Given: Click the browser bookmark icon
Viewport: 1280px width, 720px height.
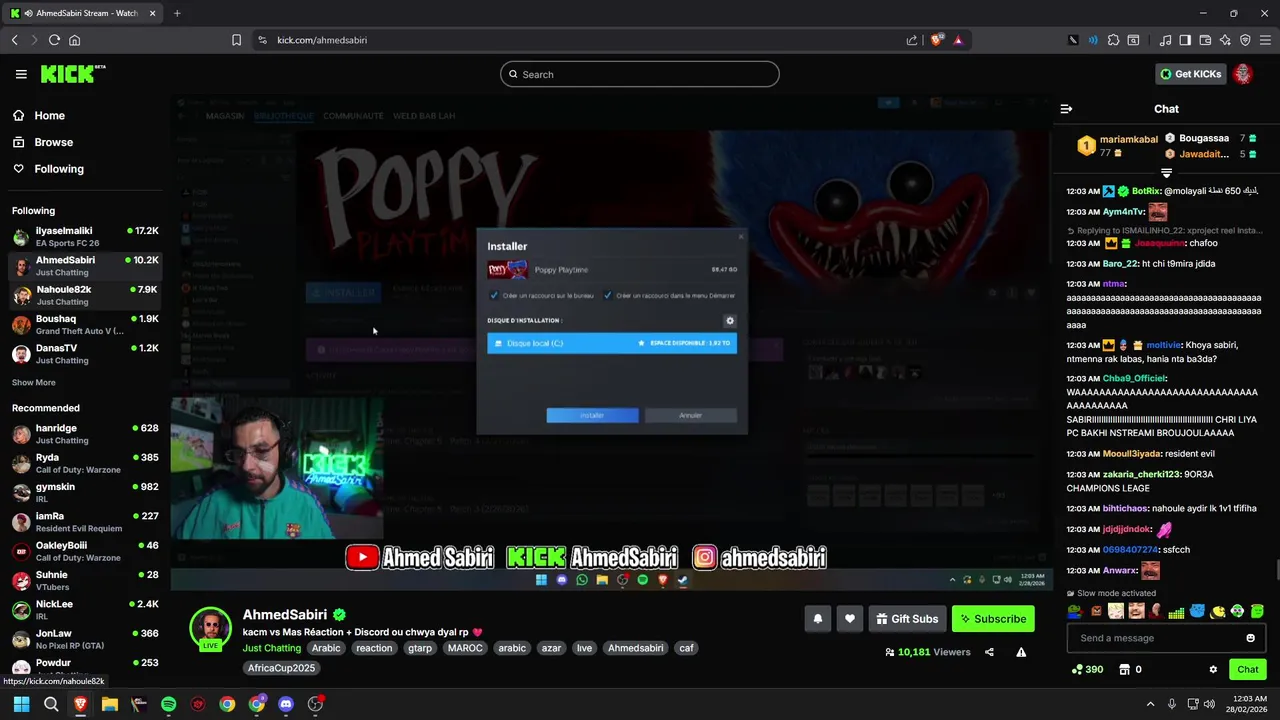Looking at the screenshot, I should click(x=237, y=40).
